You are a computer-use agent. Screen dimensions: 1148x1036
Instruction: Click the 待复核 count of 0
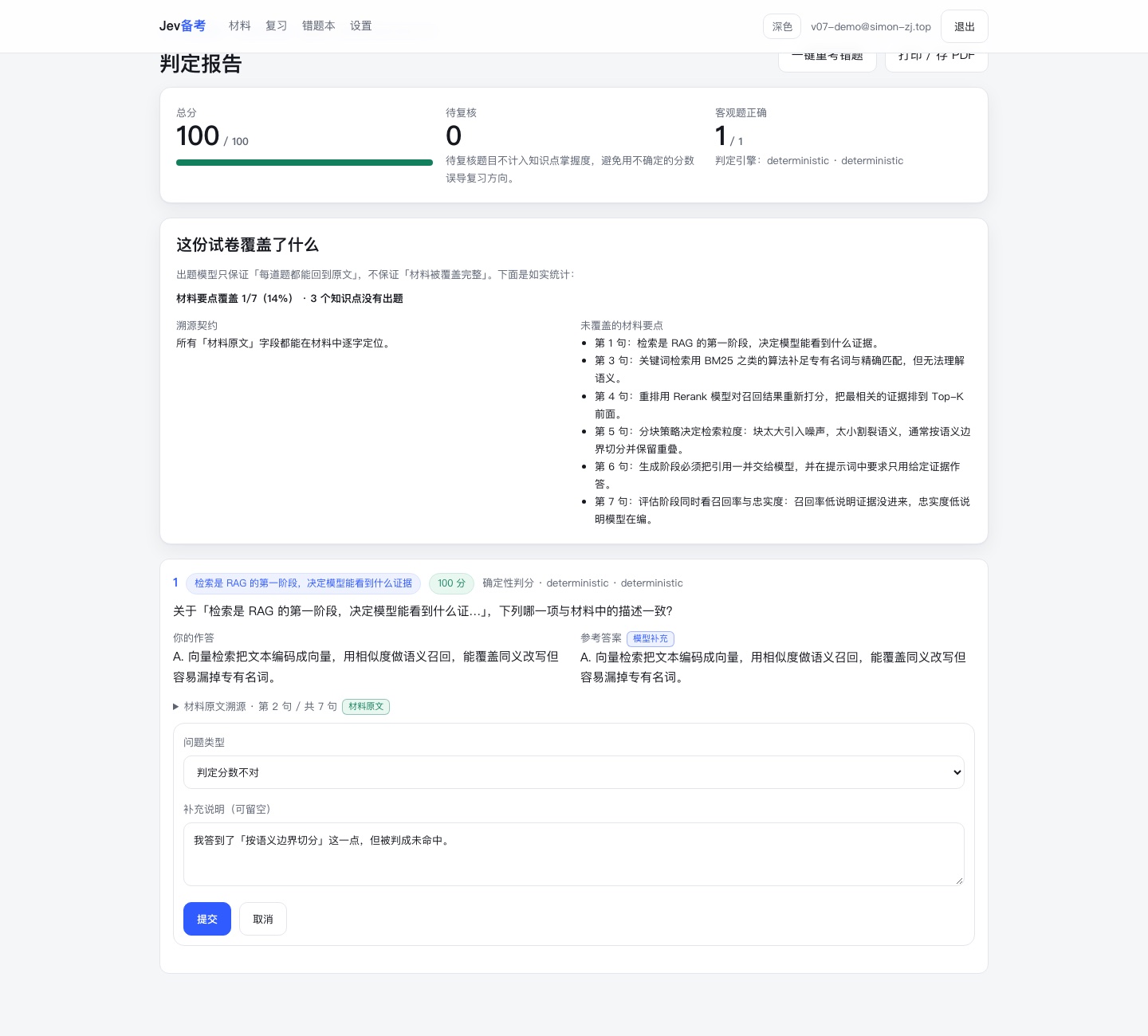[x=454, y=136]
